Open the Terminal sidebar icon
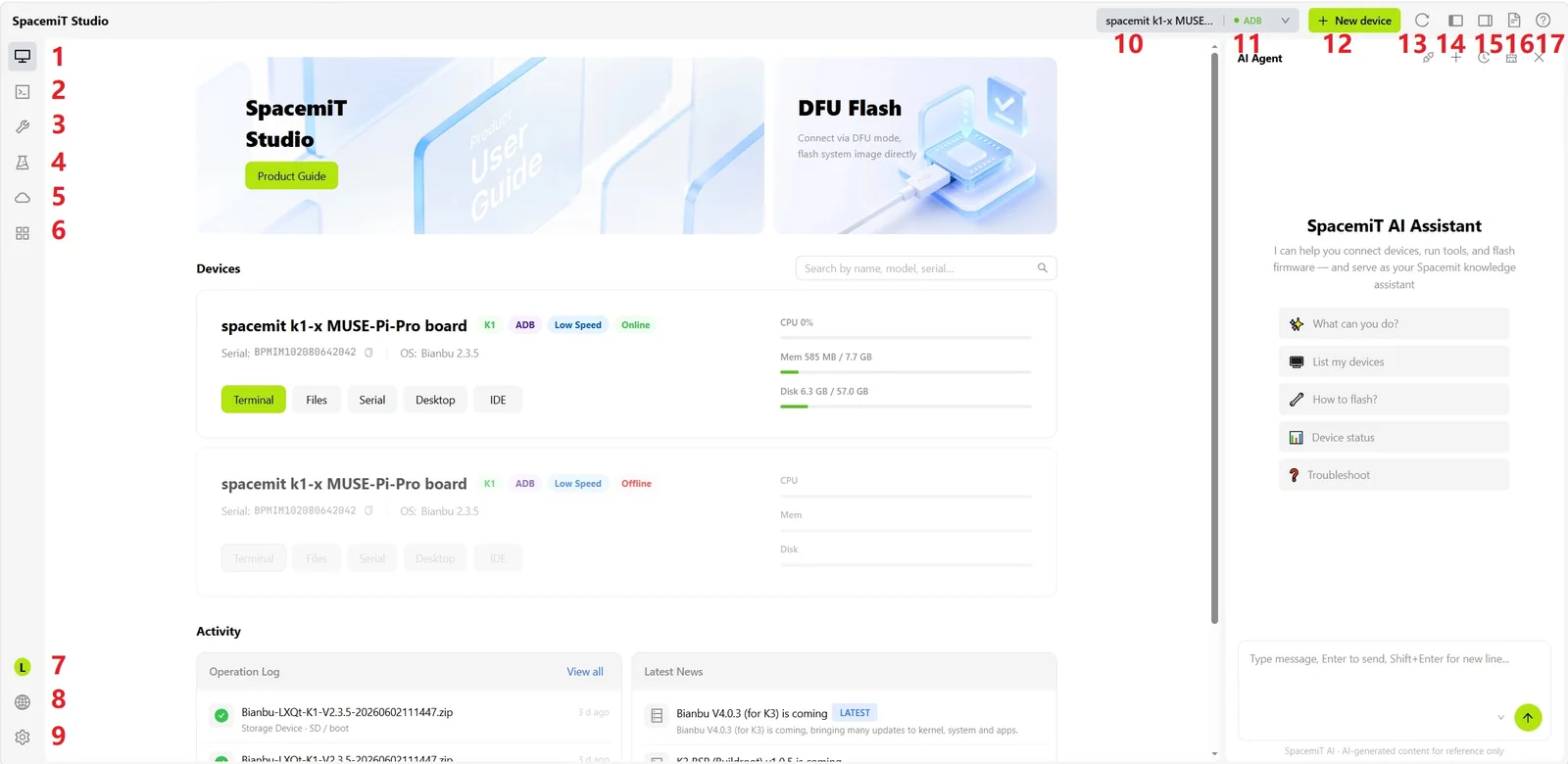Image resolution: width=1568 pixels, height=764 pixels. (23, 92)
